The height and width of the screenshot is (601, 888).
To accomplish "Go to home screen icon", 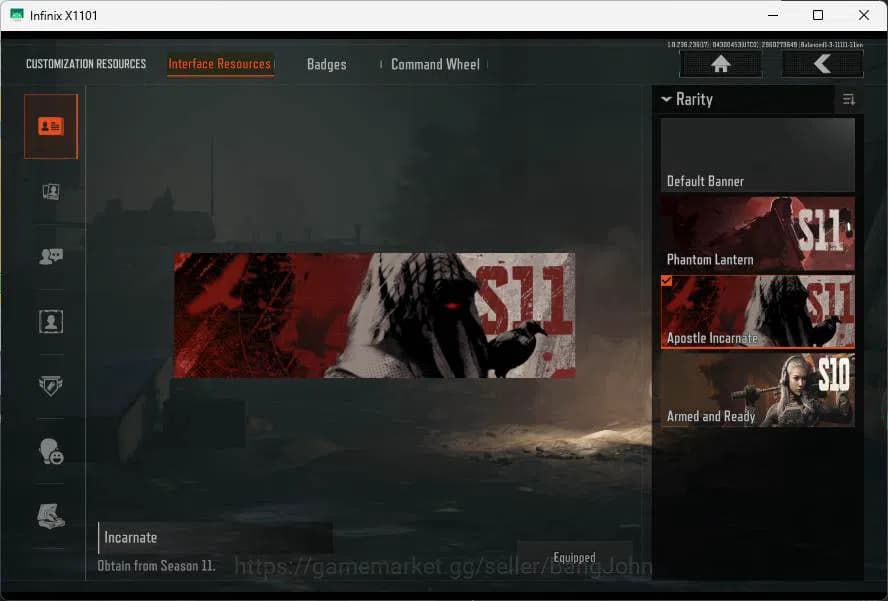I will tap(720, 63).
